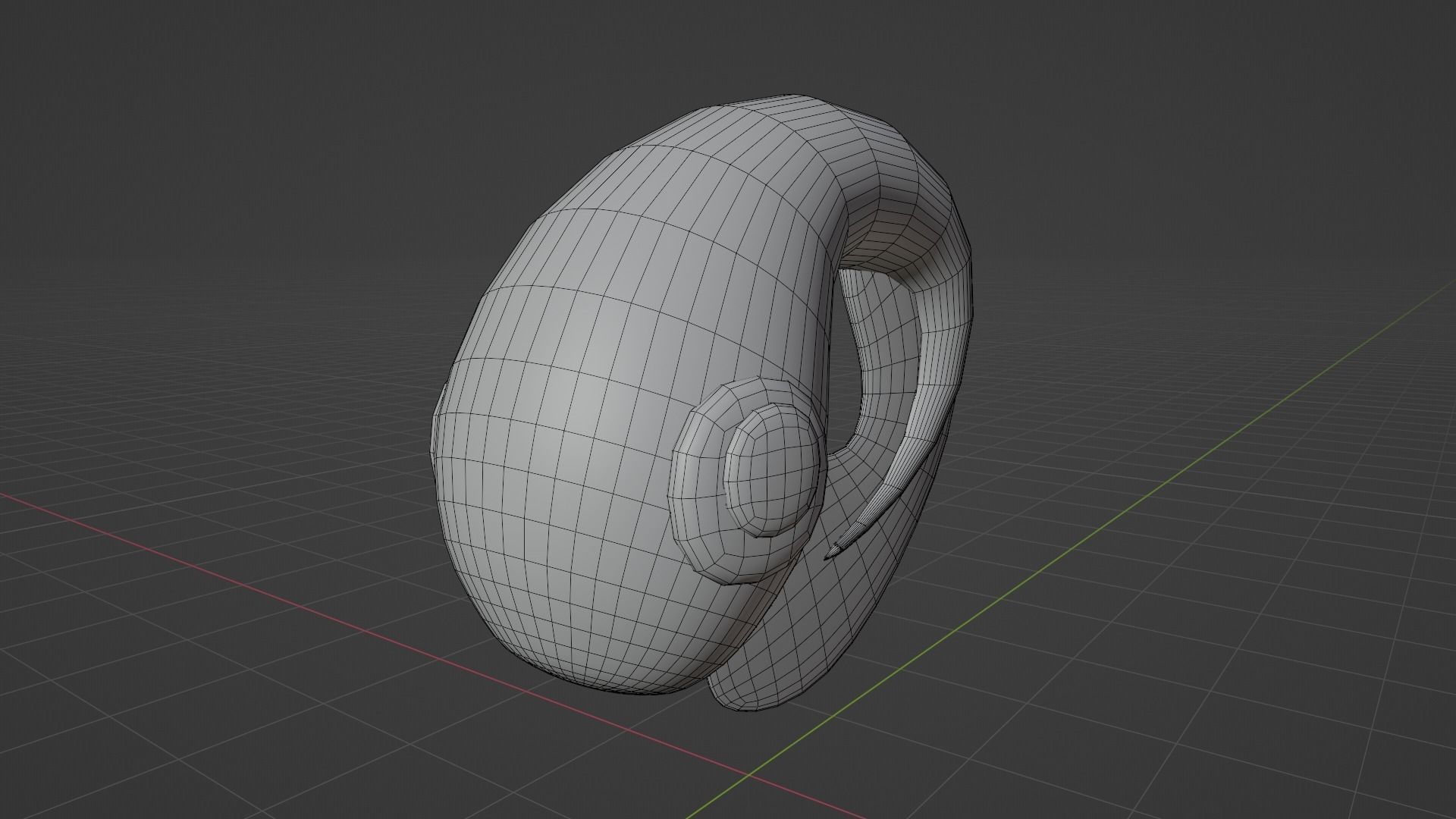Click the small round knob on the model
This screenshot has height=819, width=1456.
click(x=773, y=470)
